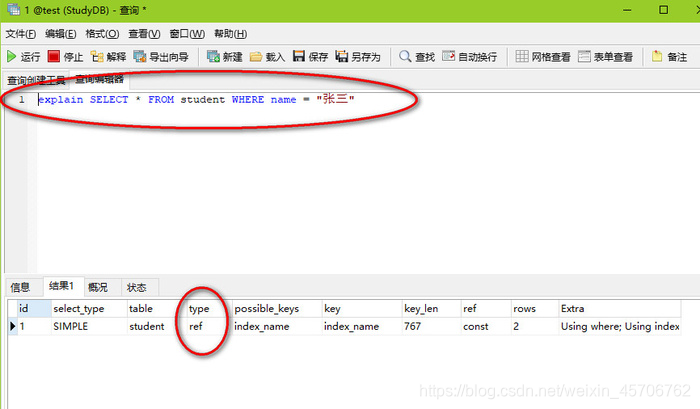Click into the SQL query editor line
This screenshot has height=409, width=700.
196,99
